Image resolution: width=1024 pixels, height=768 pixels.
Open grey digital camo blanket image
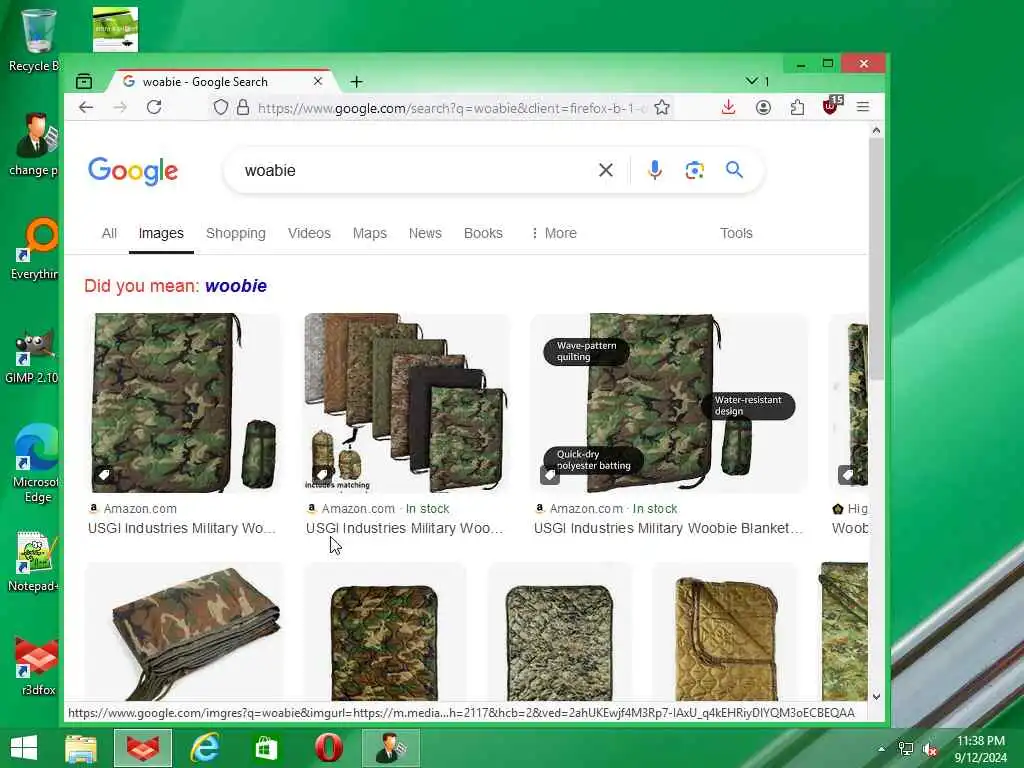pos(560,632)
